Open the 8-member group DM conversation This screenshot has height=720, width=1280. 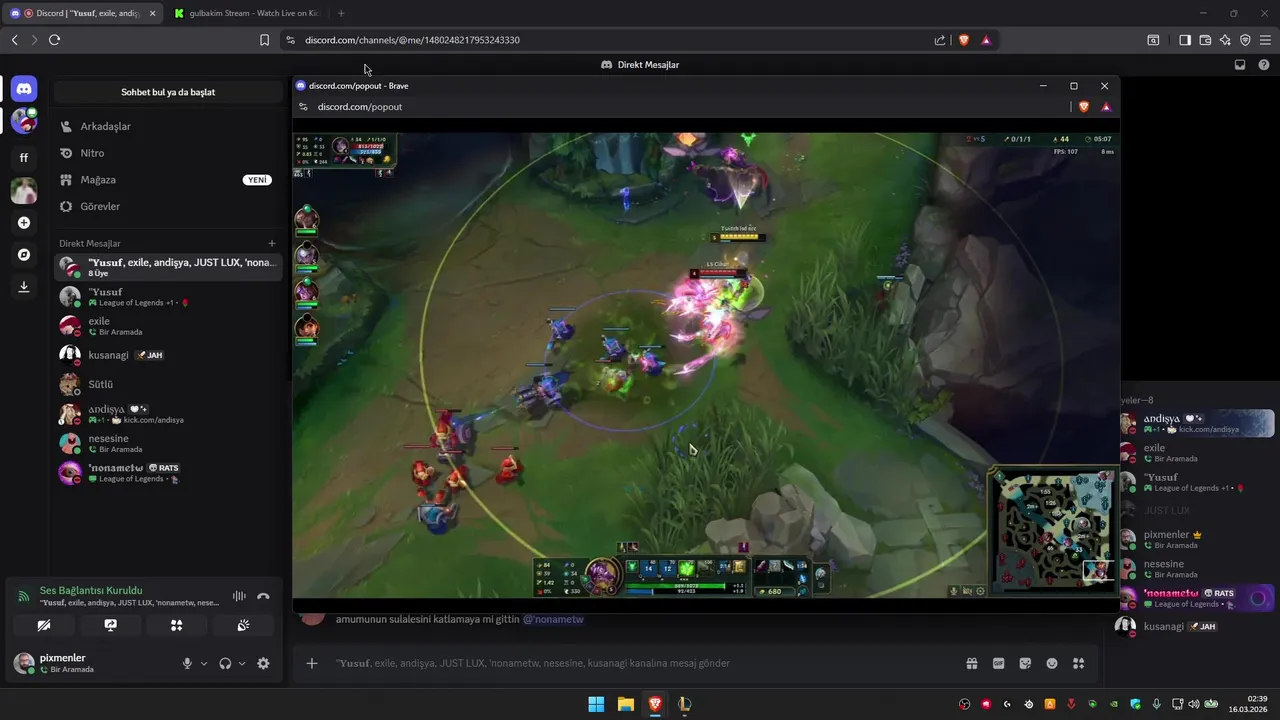(x=167, y=267)
